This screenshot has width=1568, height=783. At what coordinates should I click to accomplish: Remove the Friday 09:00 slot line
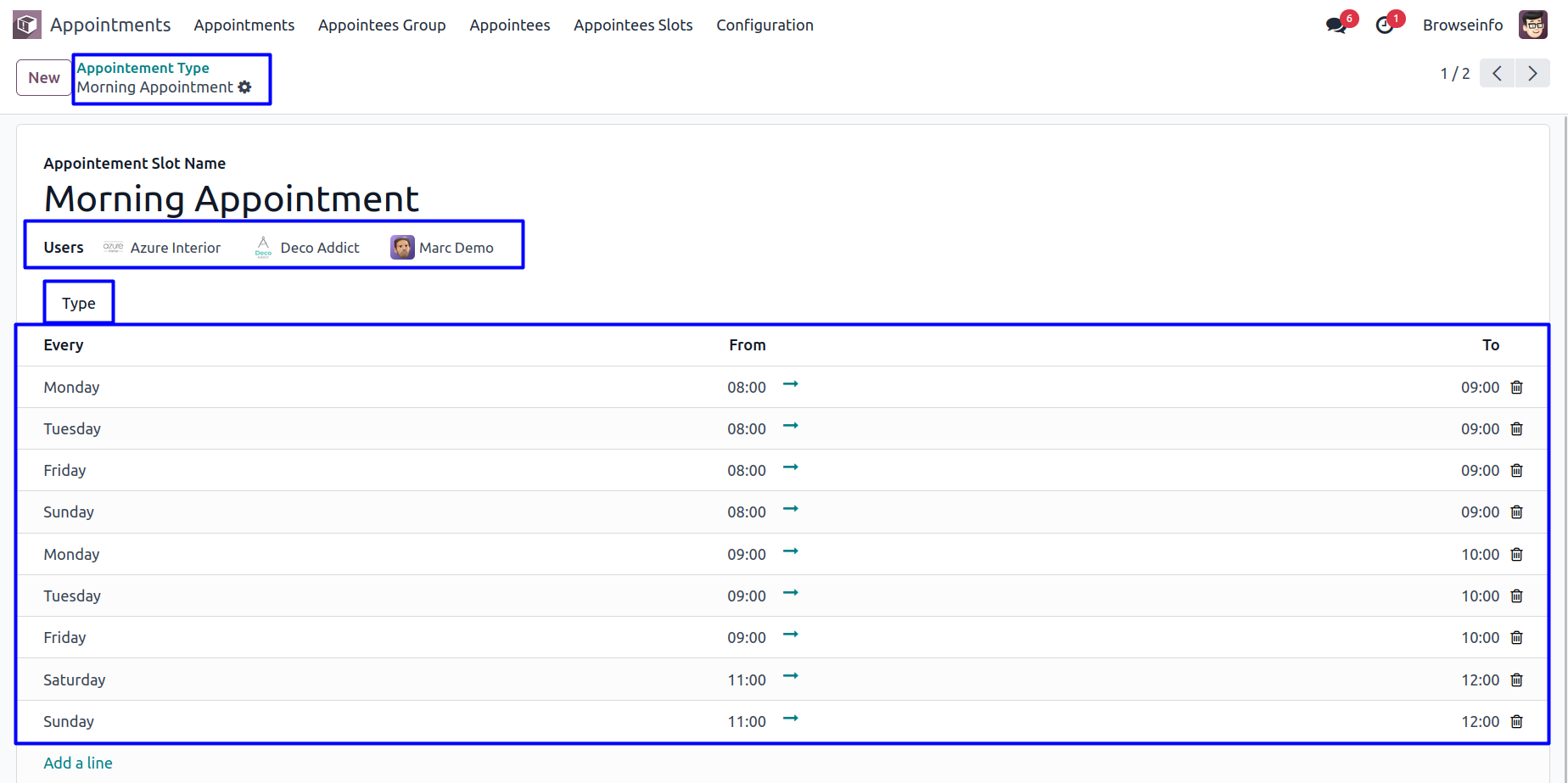[x=1516, y=638]
